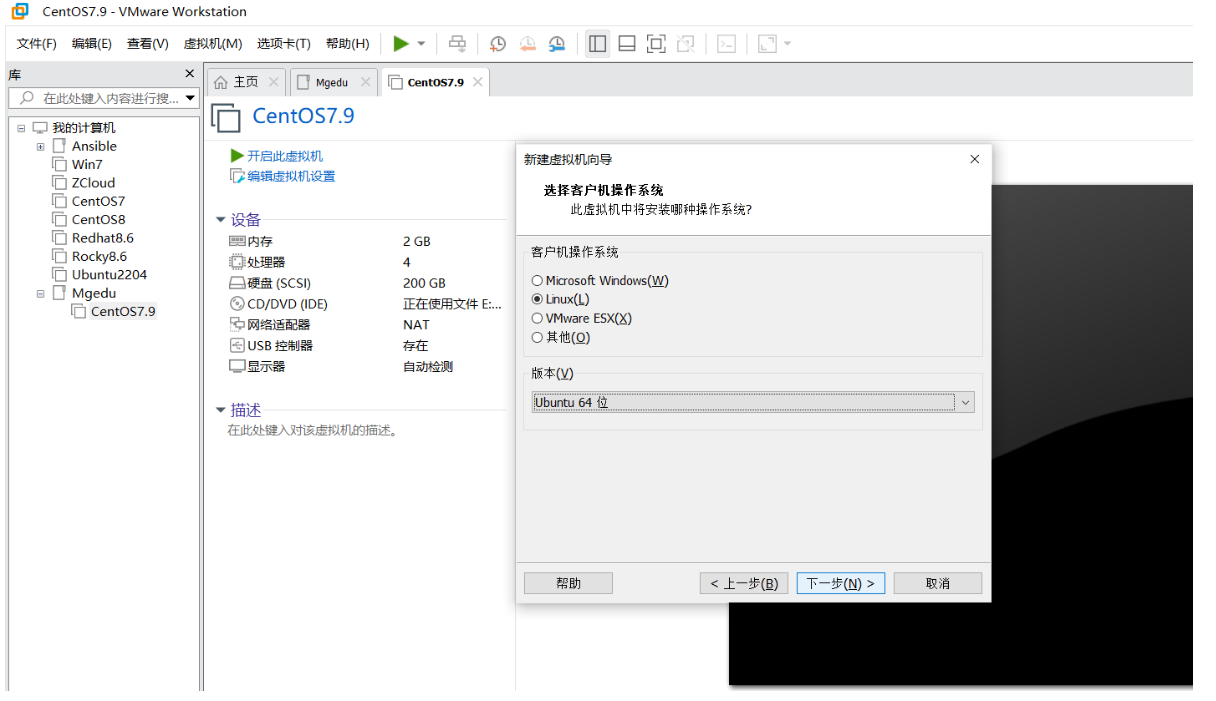Image resolution: width=1216 pixels, height=701 pixels.
Task: Open the 查看(V) menu
Action: click(148, 44)
